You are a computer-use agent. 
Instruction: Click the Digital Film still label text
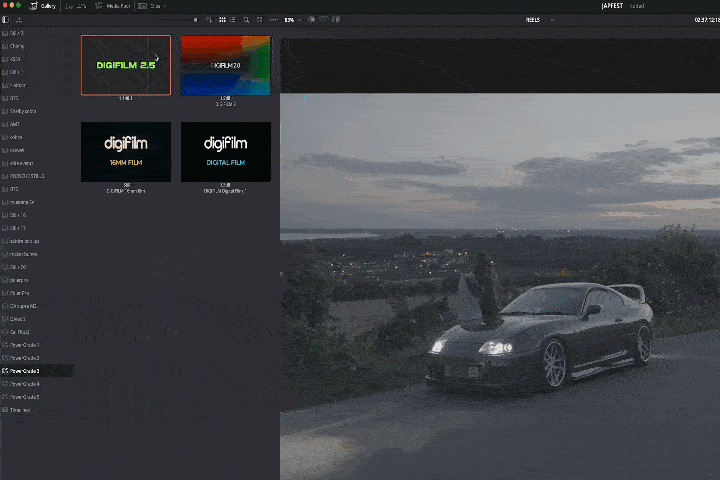[225, 191]
